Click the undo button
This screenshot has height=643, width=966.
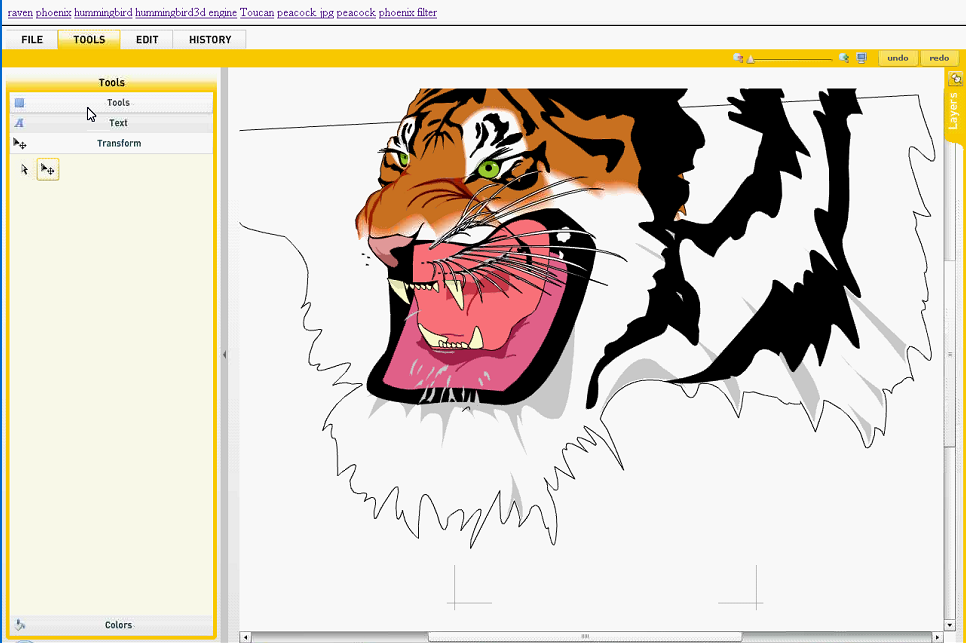[898, 58]
